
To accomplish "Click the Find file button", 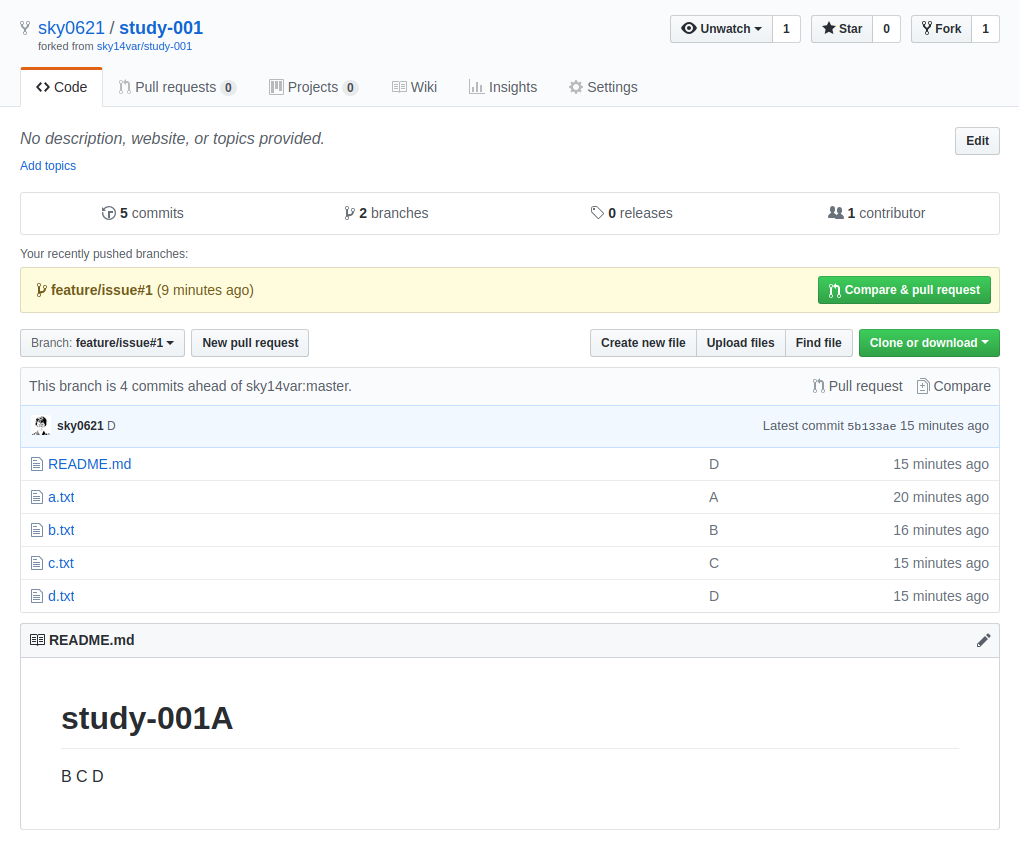I will 818,343.
